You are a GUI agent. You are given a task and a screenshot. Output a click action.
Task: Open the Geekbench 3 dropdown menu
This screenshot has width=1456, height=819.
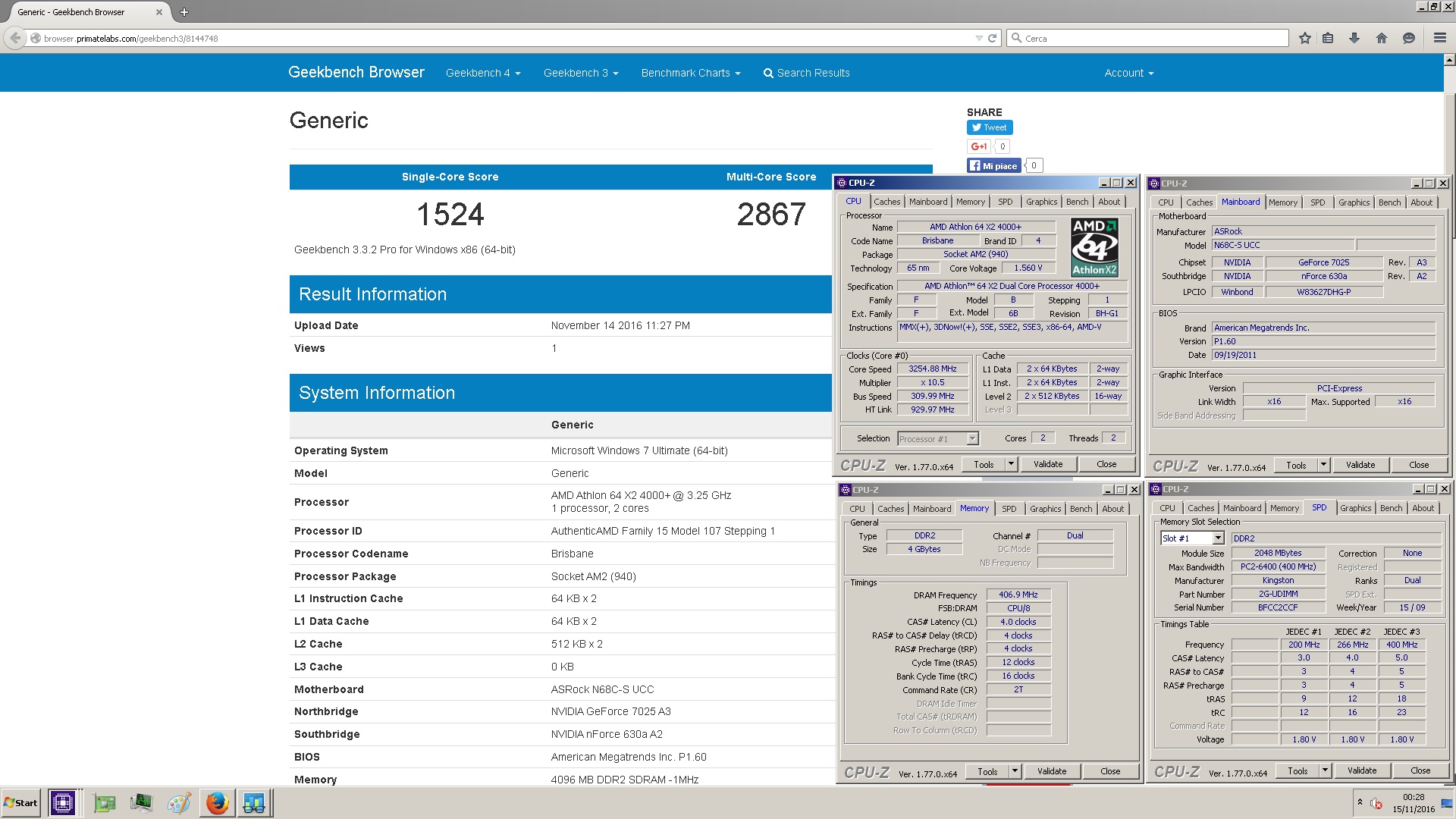(581, 73)
